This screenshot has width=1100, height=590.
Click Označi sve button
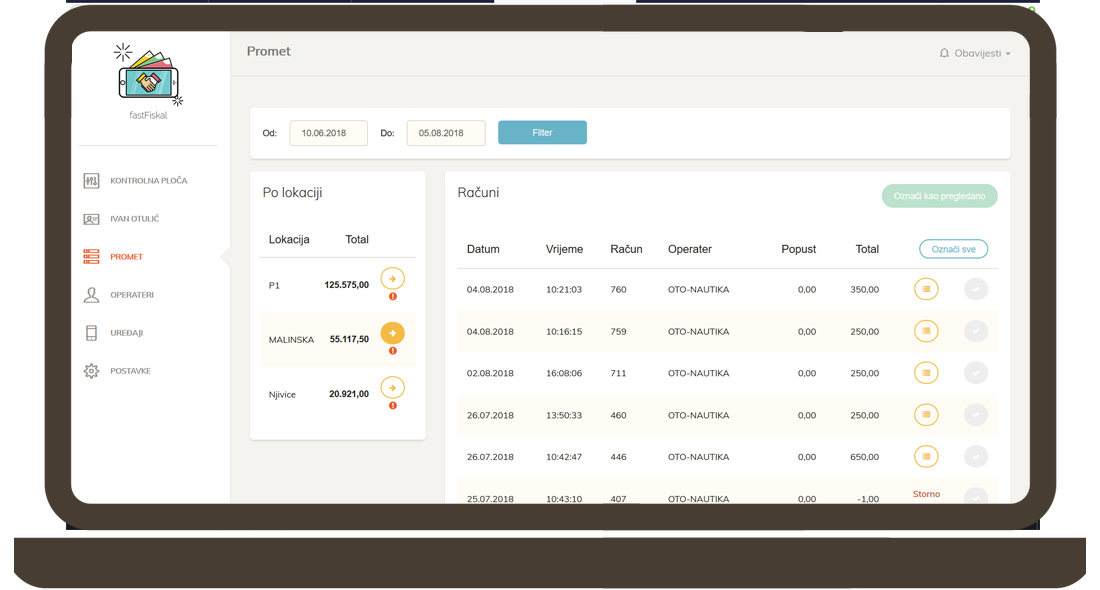coord(953,249)
